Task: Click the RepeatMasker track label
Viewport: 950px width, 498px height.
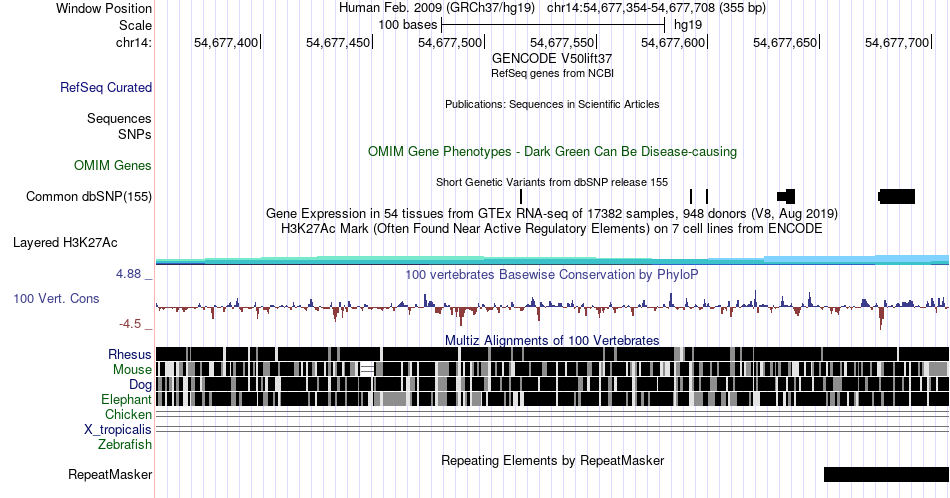Action: point(110,474)
